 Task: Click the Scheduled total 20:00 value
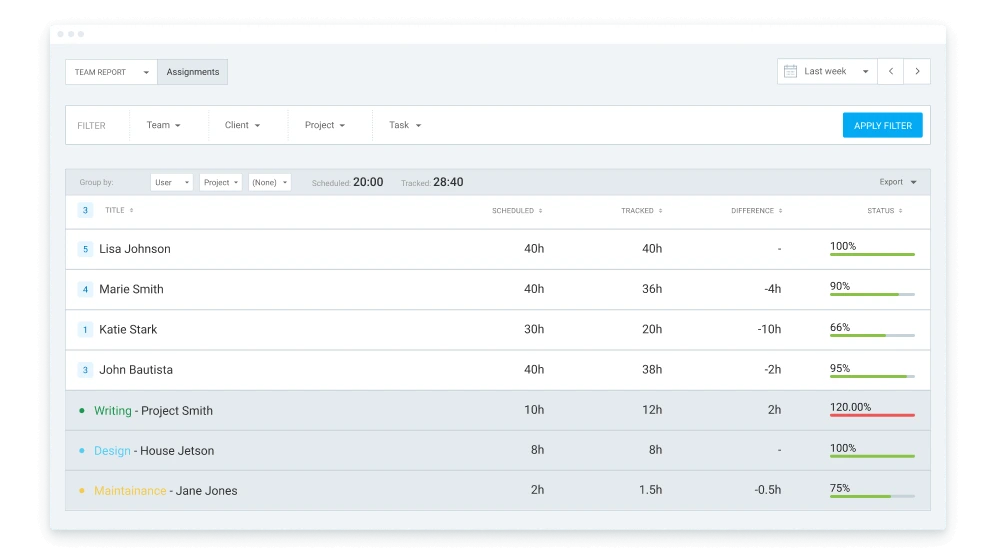pyautogui.click(x=368, y=182)
